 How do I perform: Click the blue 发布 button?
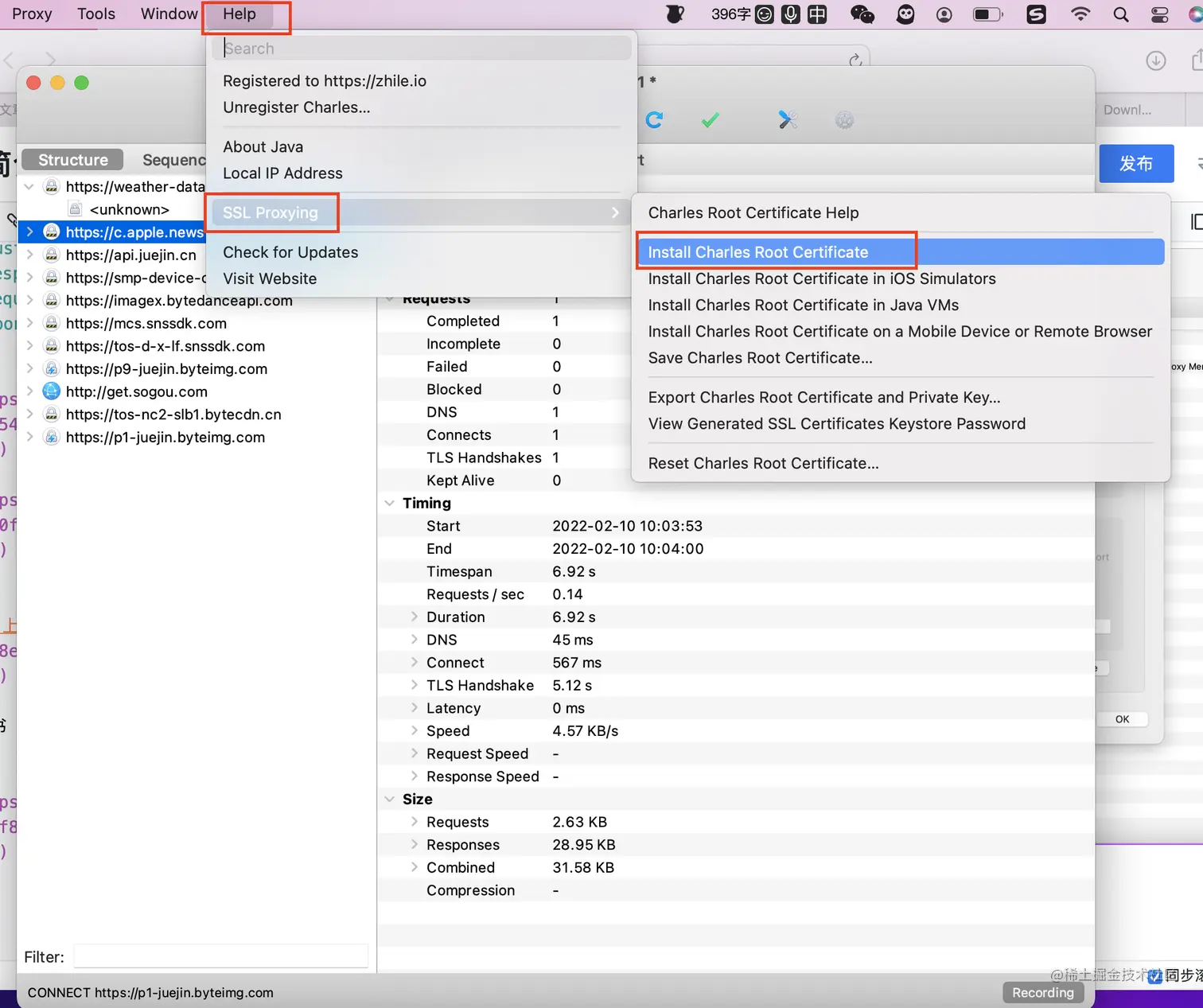[1136, 164]
